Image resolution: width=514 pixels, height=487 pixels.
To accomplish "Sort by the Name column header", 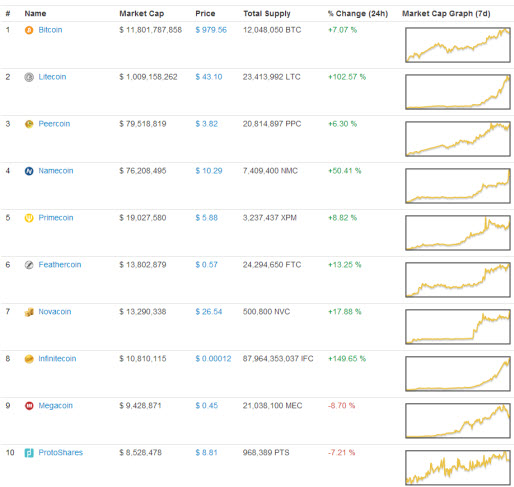I will pyautogui.click(x=35, y=14).
